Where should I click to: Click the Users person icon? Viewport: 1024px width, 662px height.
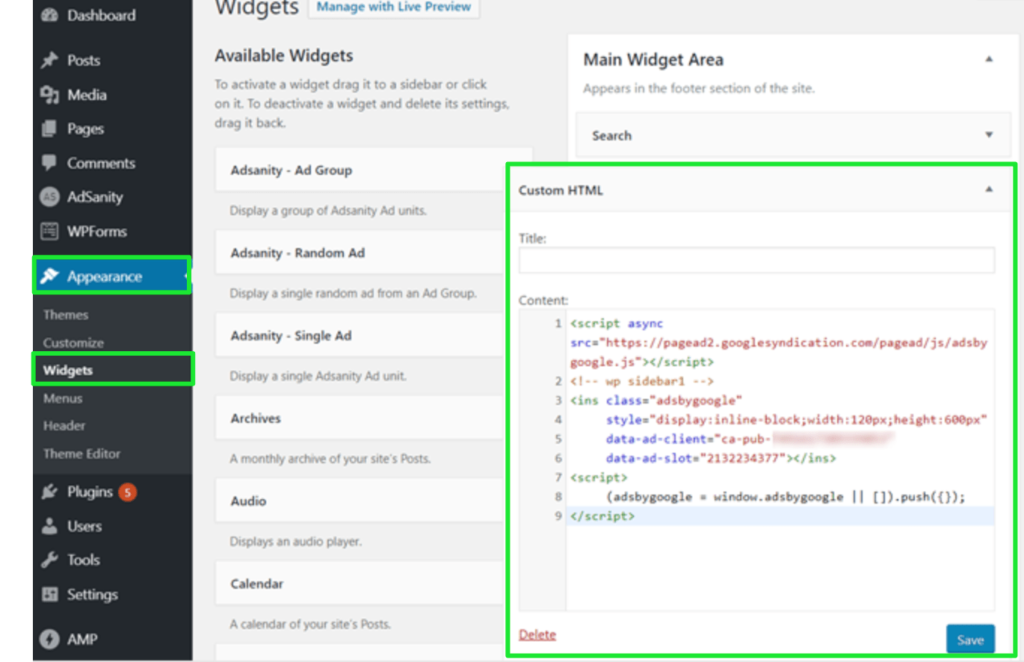coord(50,526)
